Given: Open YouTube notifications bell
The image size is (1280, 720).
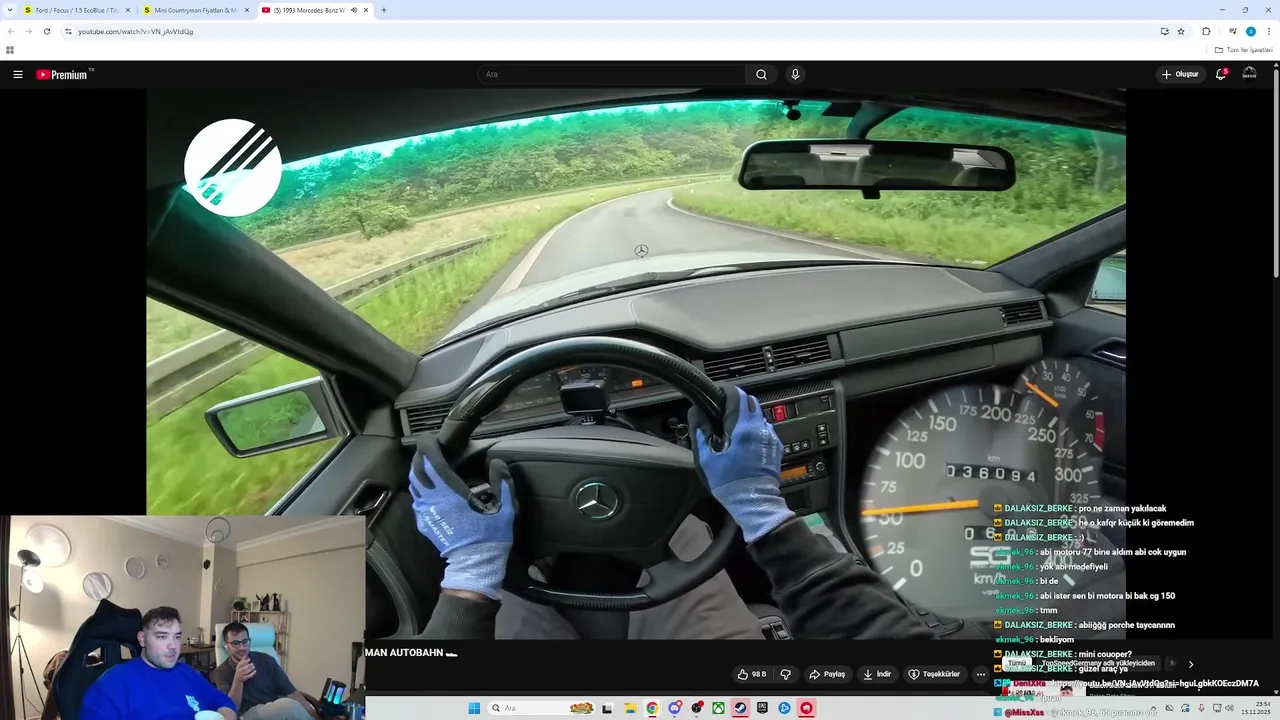Looking at the screenshot, I should [1221, 74].
